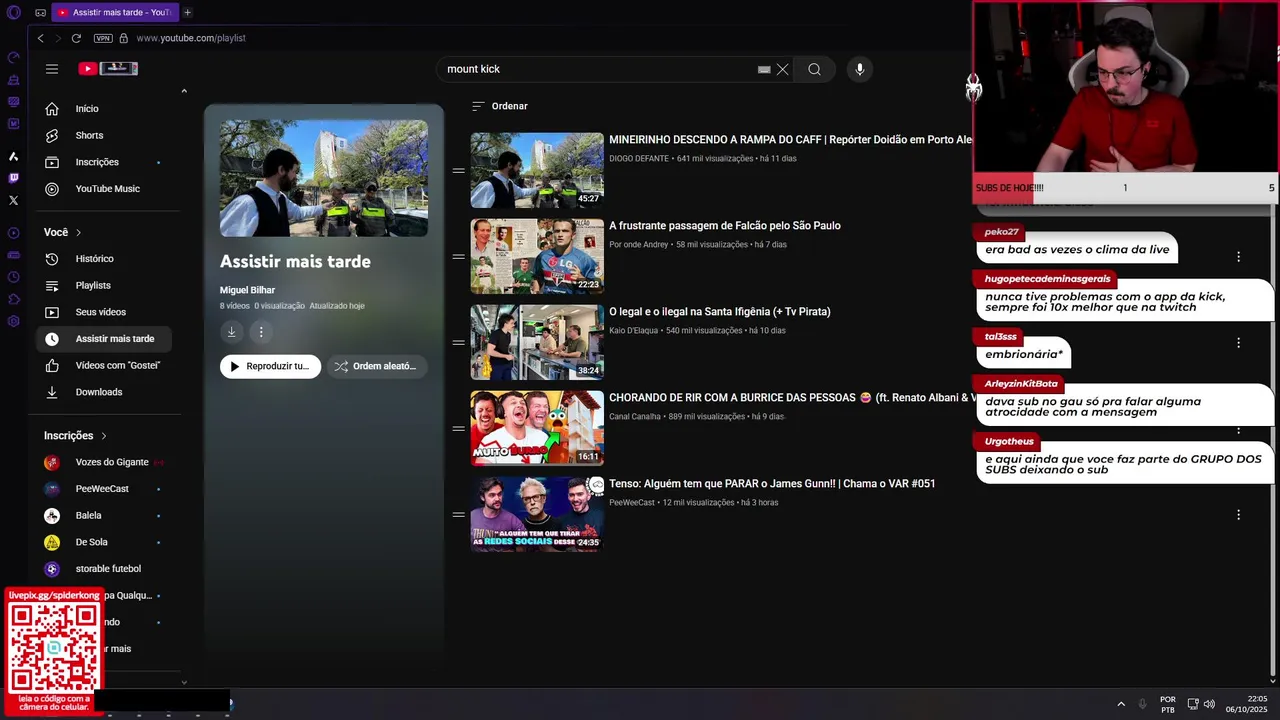Click the magnifier search button
This screenshot has width=1280, height=720.
[x=815, y=69]
